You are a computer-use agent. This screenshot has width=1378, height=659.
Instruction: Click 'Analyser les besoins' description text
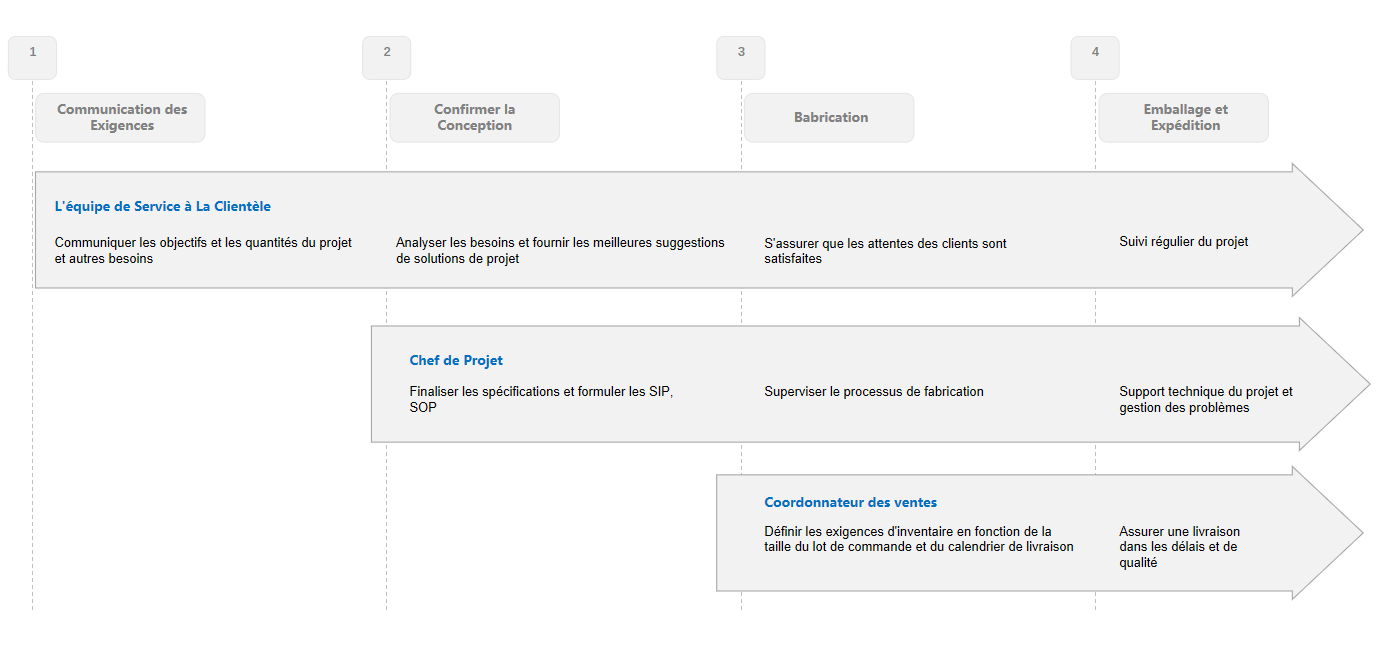pyautogui.click(x=559, y=251)
